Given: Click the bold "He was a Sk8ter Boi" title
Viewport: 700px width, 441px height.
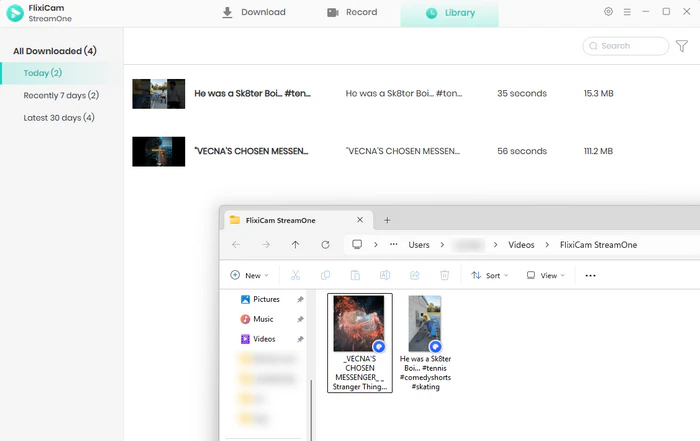Looking at the screenshot, I should [252, 93].
